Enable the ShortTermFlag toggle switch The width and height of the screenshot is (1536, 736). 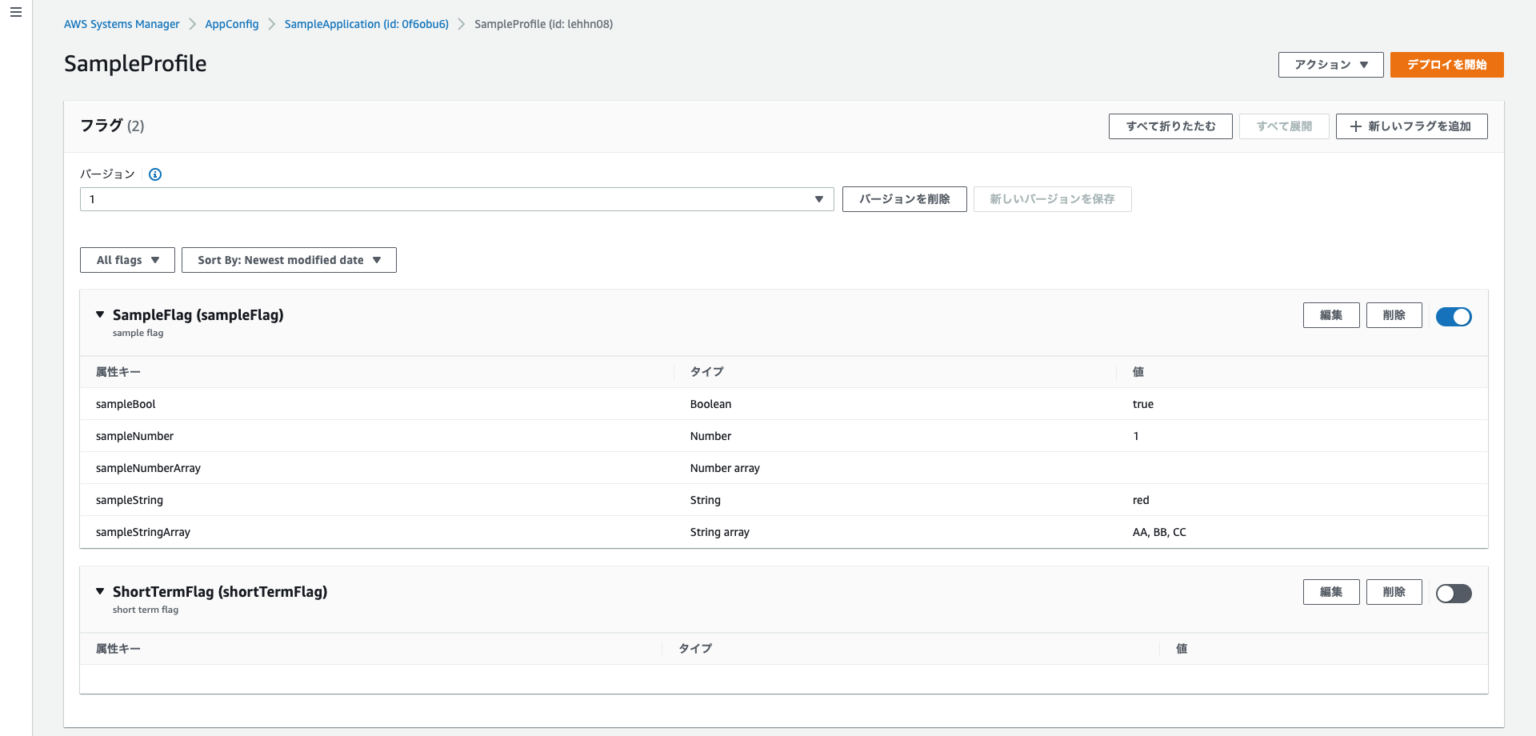pos(1453,593)
